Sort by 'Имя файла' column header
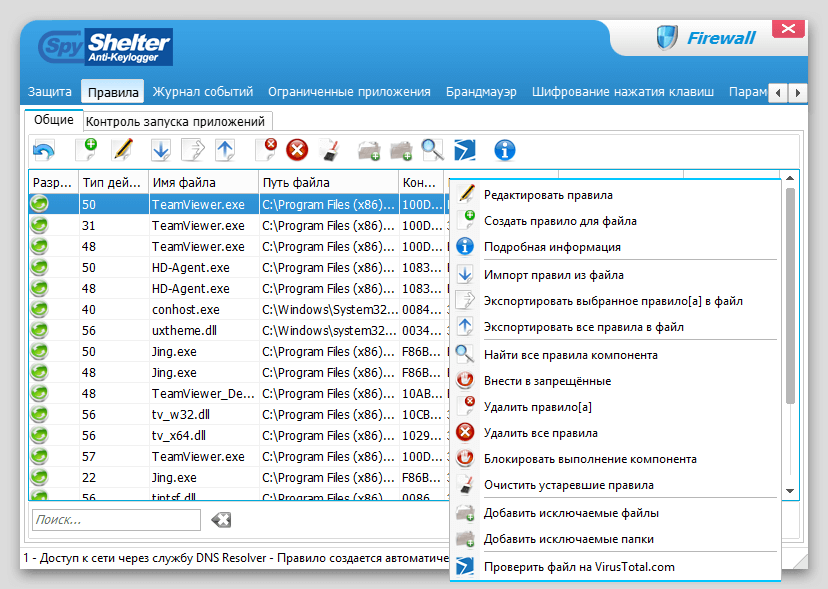This screenshot has height=589, width=828. (203, 182)
